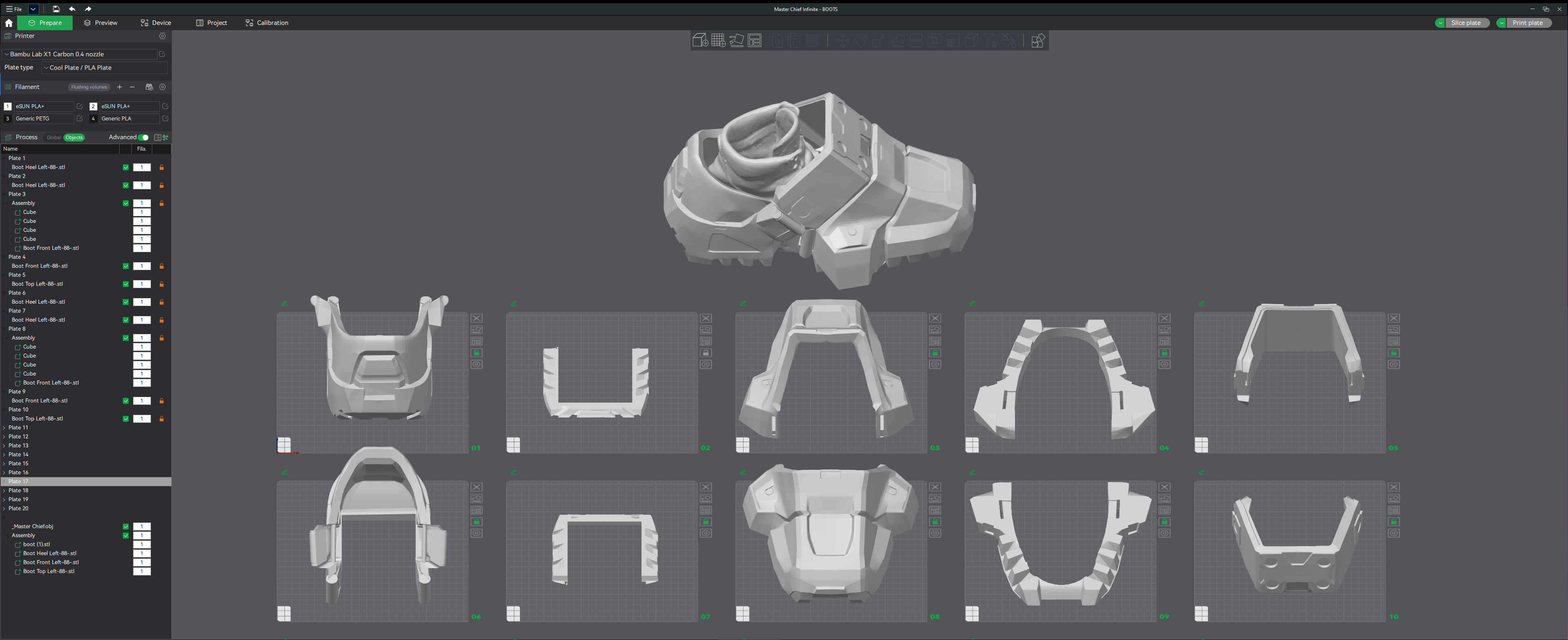Click the Arrange all objects icon
Screen dimensions: 1568x640
[755, 41]
